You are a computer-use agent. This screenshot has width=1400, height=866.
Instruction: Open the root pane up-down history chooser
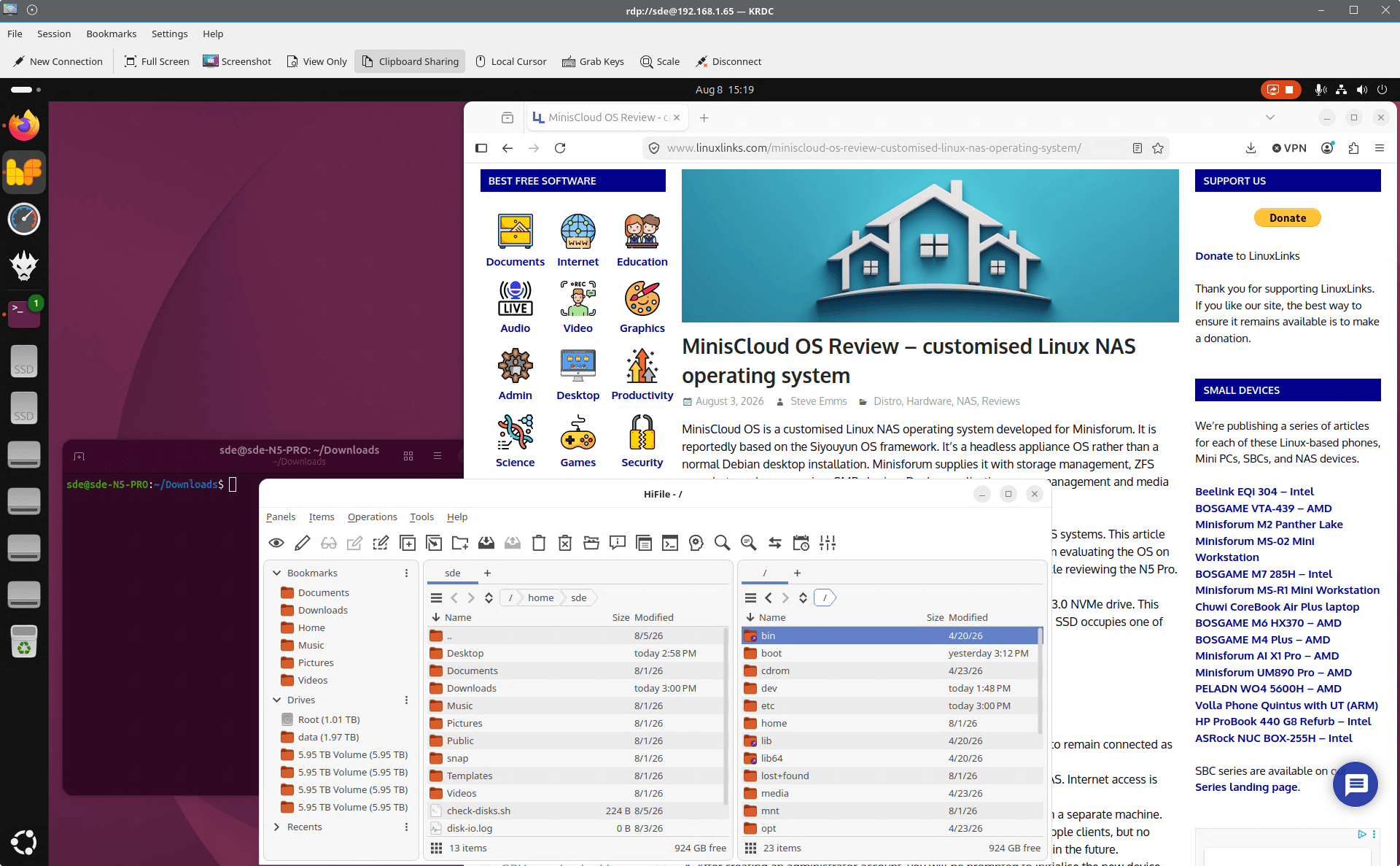pos(803,598)
